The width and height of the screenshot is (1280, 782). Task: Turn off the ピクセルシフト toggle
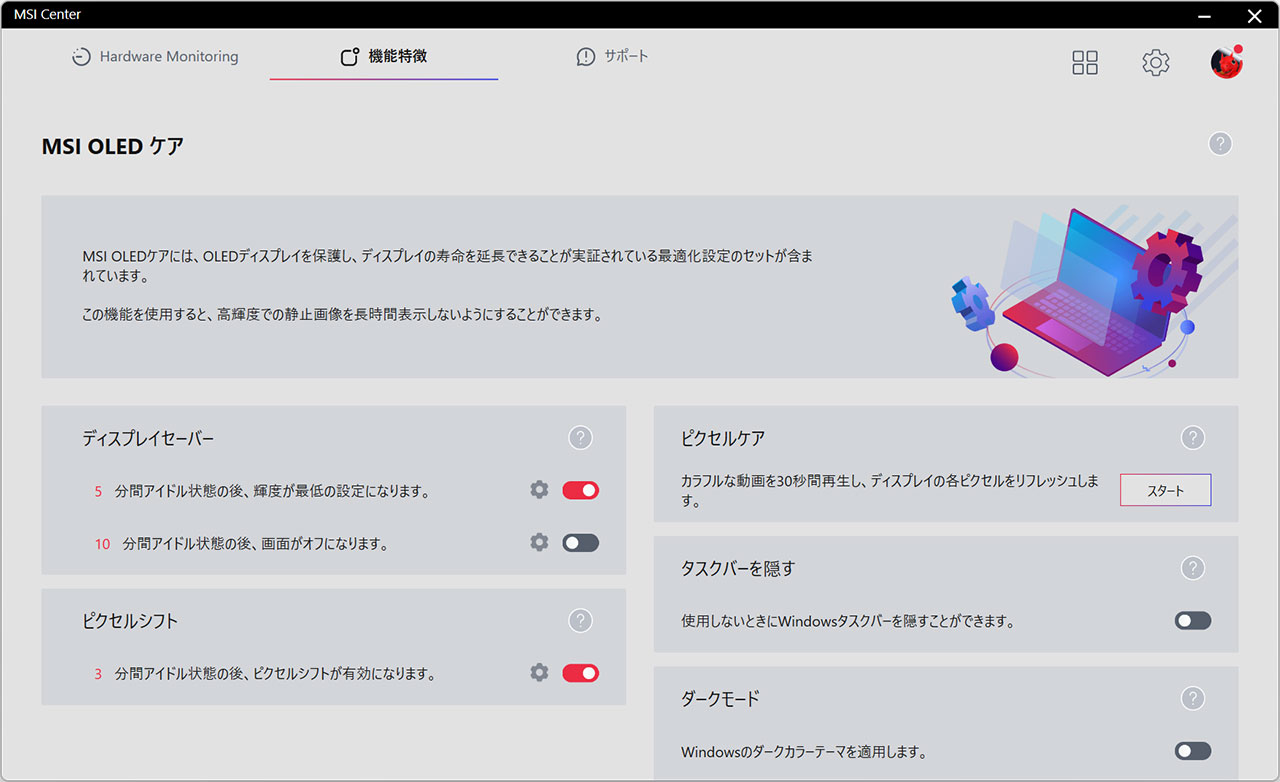tap(580, 672)
